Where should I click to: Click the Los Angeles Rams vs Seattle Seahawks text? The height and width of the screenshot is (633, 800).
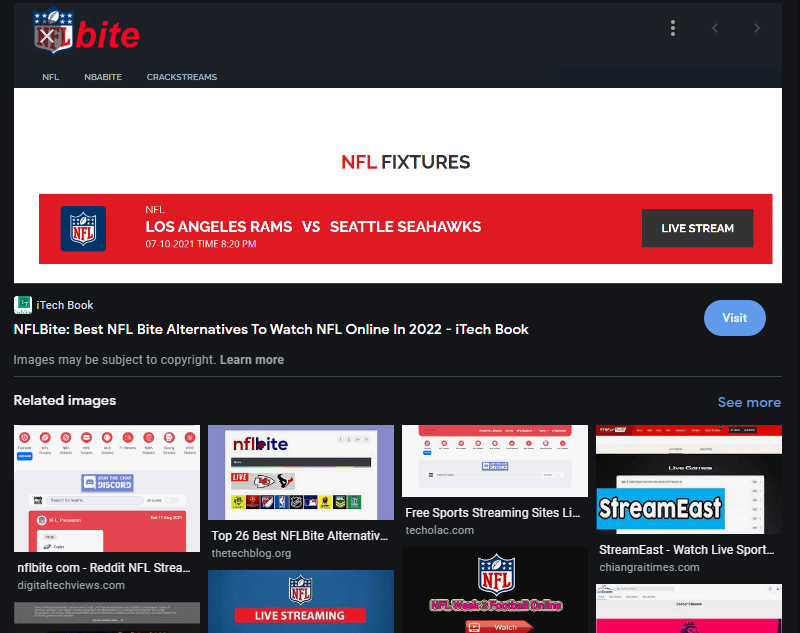313,226
